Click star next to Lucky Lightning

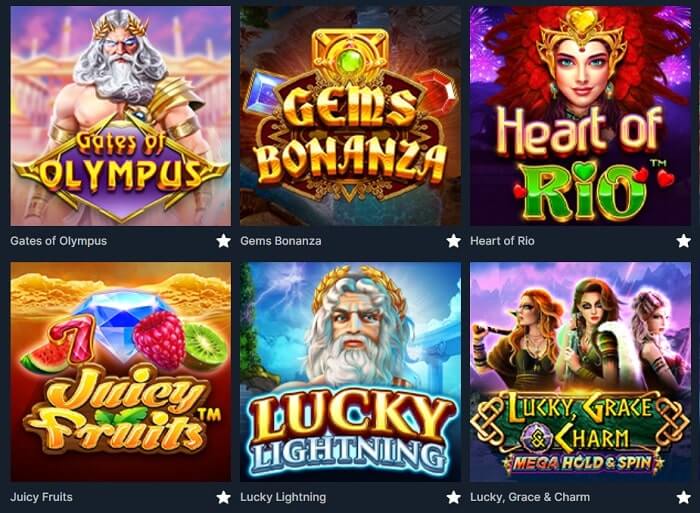point(453,497)
